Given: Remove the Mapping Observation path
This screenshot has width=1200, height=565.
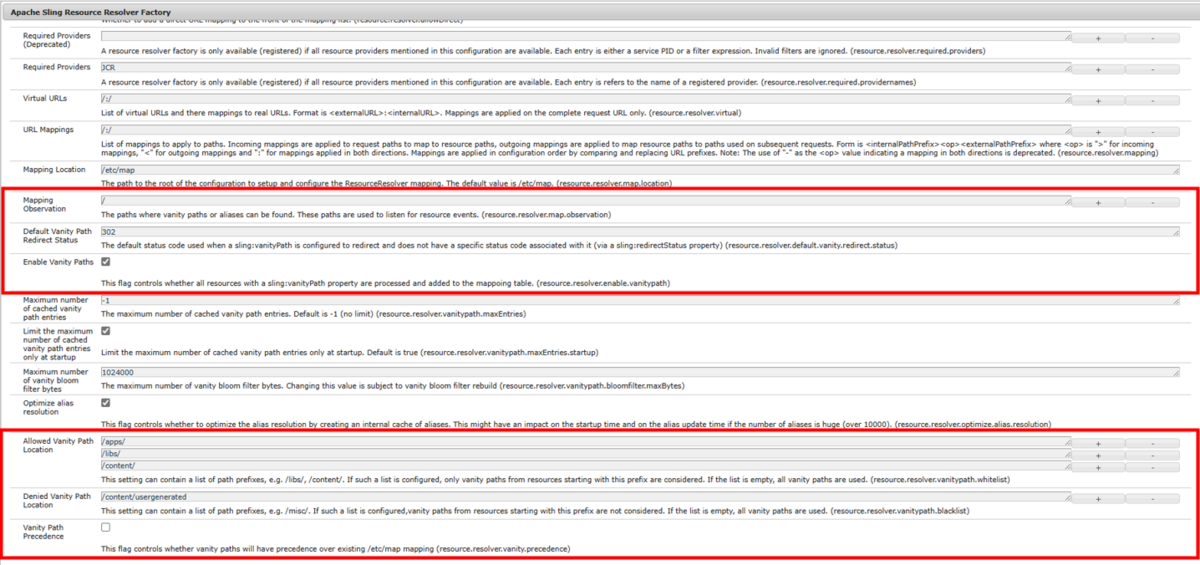Looking at the screenshot, I should pos(1152,202).
